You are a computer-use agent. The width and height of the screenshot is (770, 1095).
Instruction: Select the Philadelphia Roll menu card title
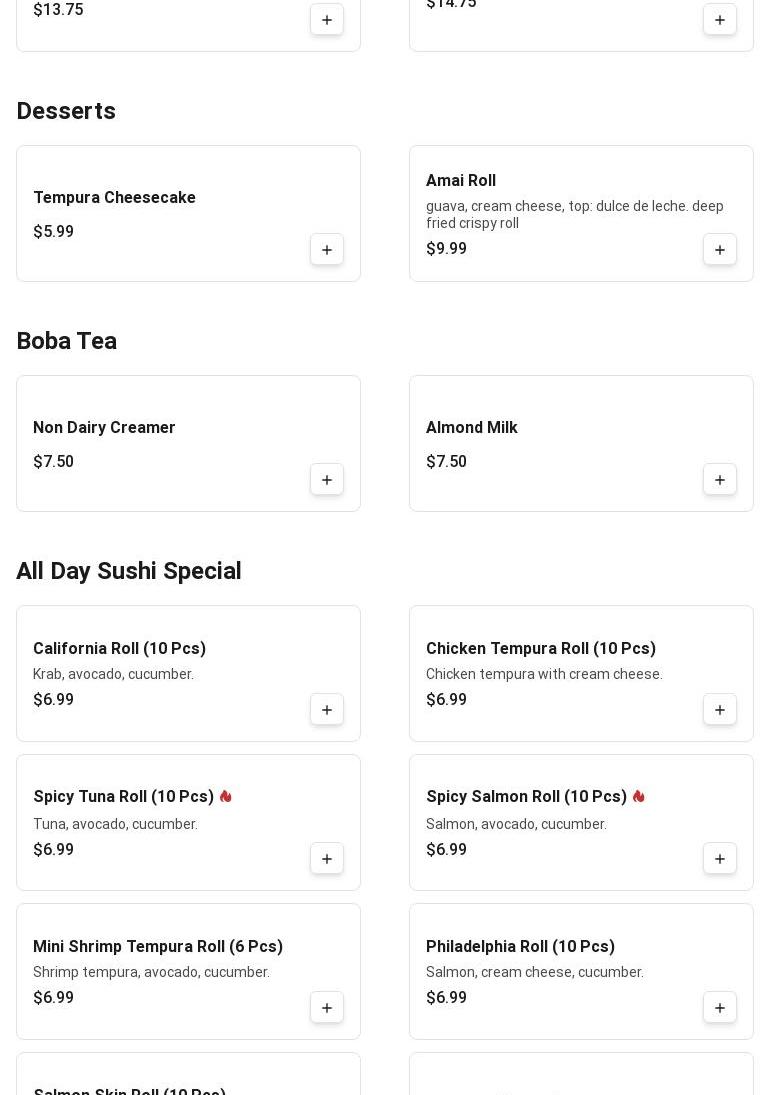(520, 947)
